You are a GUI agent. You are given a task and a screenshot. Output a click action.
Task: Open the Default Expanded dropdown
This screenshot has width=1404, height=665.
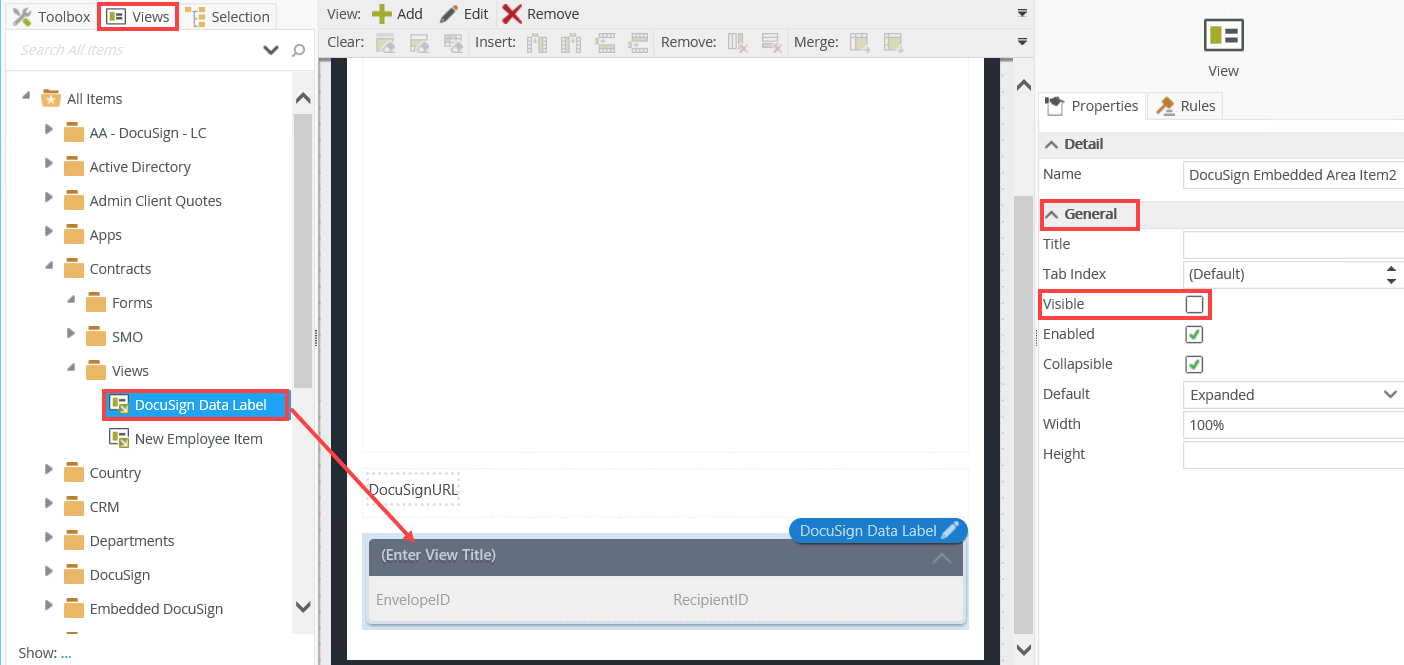coord(1293,394)
